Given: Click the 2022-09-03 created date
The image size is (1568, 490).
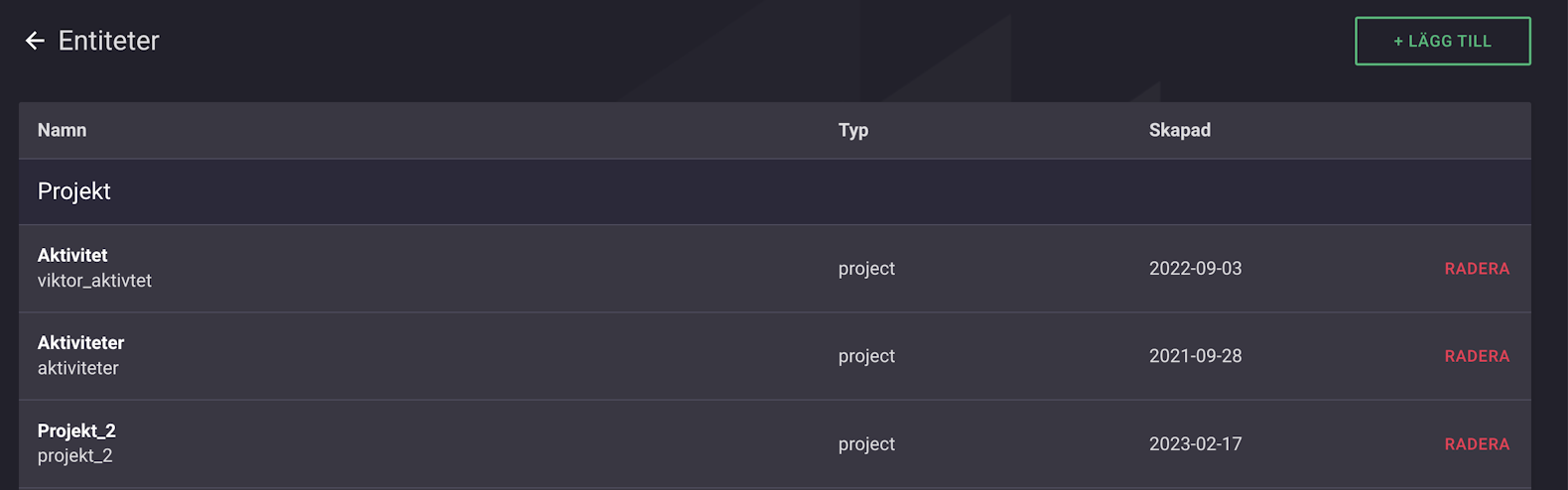Looking at the screenshot, I should [1195, 269].
